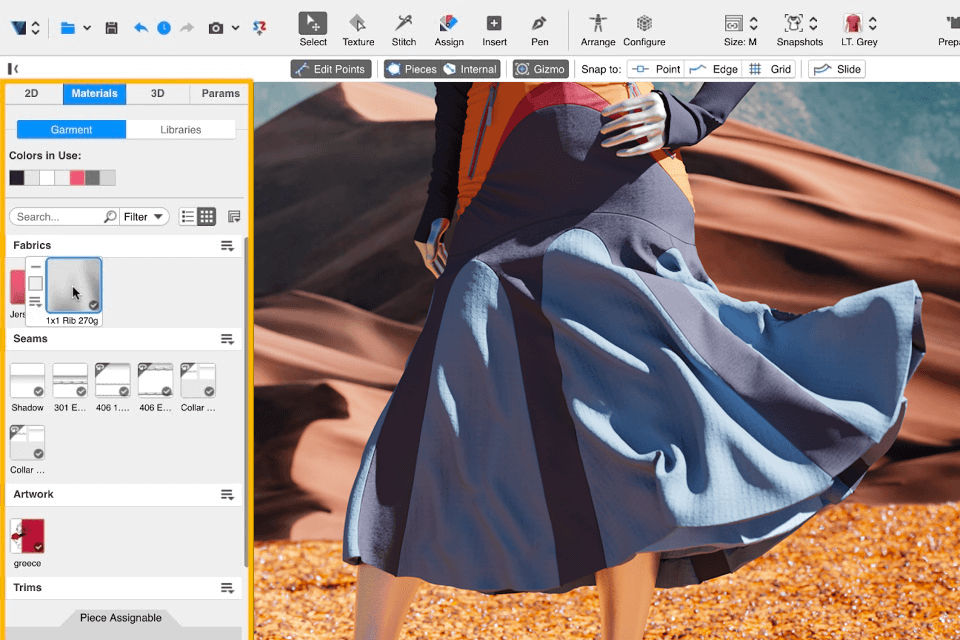Open the Size: M selector
Image resolution: width=960 pixels, height=640 pixels.
[x=740, y=29]
